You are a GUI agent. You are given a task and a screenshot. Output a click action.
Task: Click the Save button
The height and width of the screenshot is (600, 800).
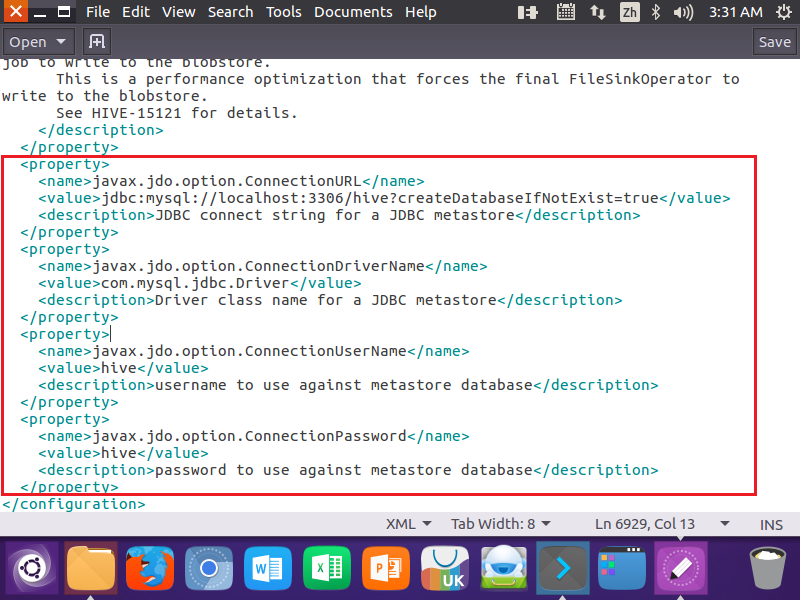(x=775, y=41)
